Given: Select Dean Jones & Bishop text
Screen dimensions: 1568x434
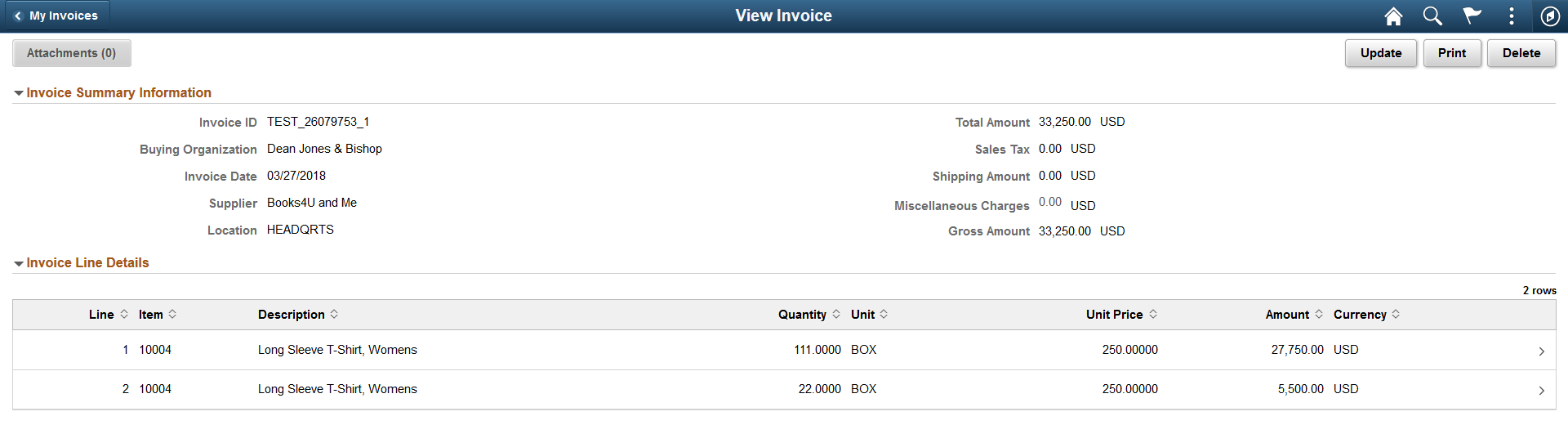Looking at the screenshot, I should tap(324, 149).
